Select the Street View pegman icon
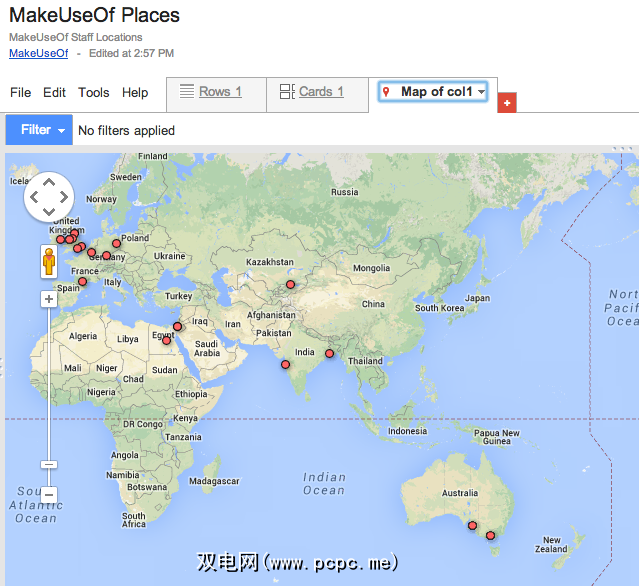The width and height of the screenshot is (639, 586). 49,262
